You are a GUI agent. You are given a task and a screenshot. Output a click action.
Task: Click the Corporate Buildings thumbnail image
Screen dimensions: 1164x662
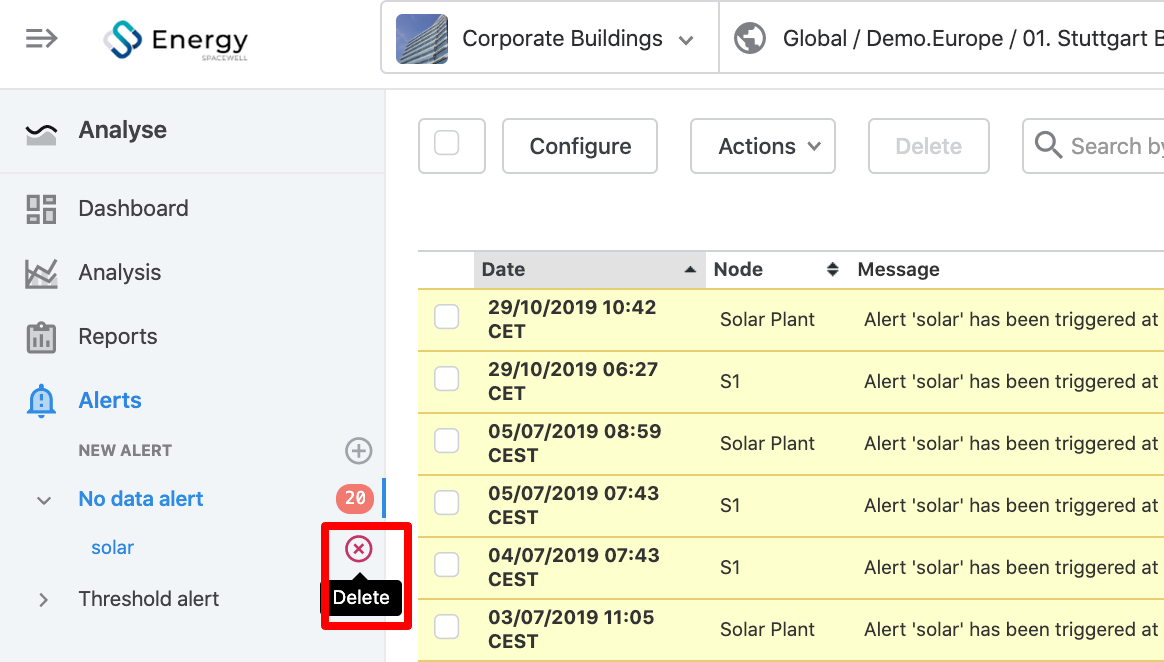422,39
